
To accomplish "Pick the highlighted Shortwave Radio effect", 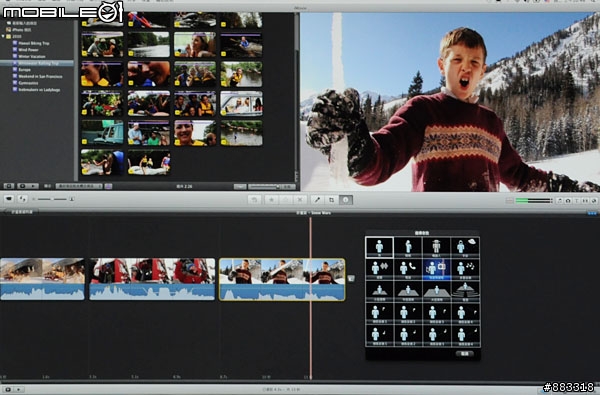I will (437, 269).
